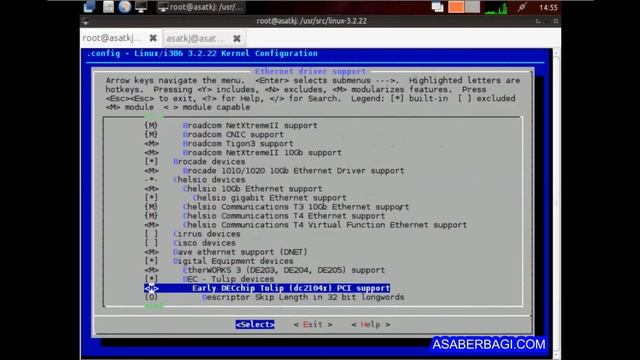
Task: Toggle Broadcom Tigon3 support module marker
Action: (x=151, y=143)
